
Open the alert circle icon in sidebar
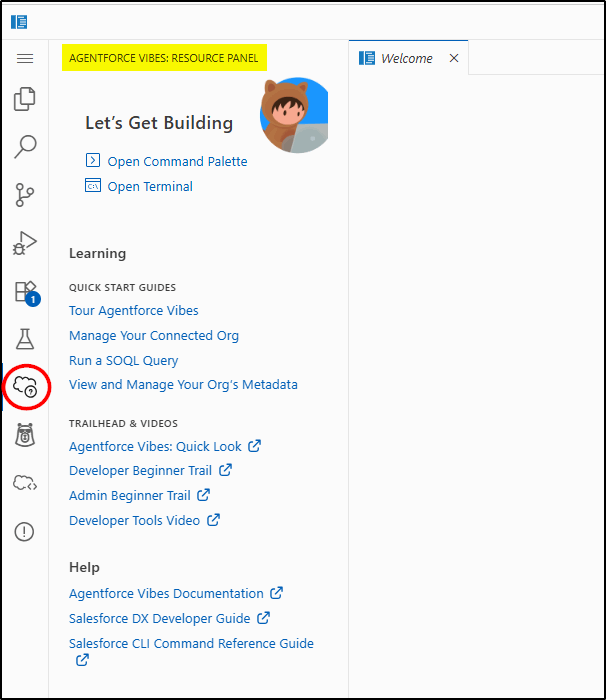point(25,531)
